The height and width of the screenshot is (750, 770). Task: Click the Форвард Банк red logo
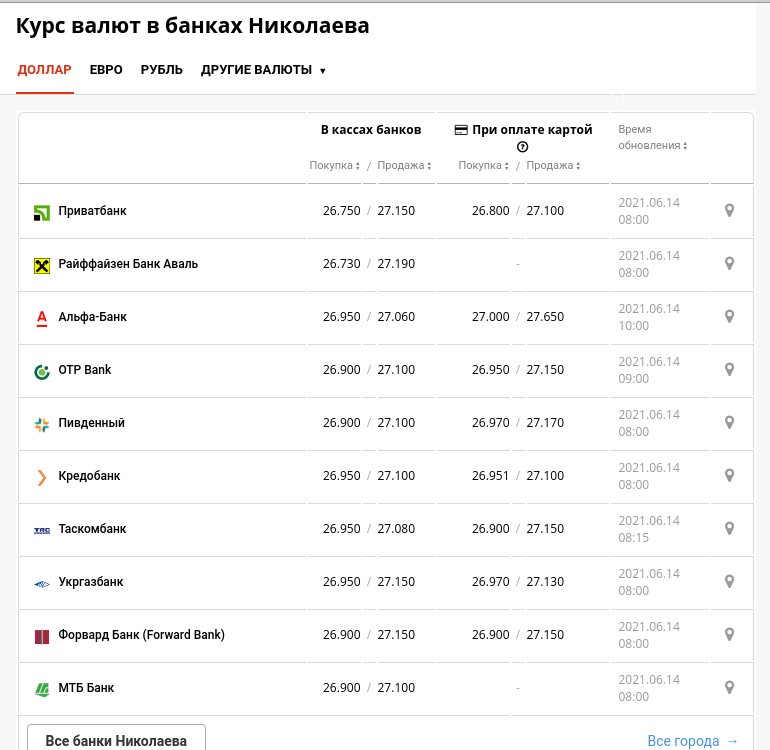[42, 637]
